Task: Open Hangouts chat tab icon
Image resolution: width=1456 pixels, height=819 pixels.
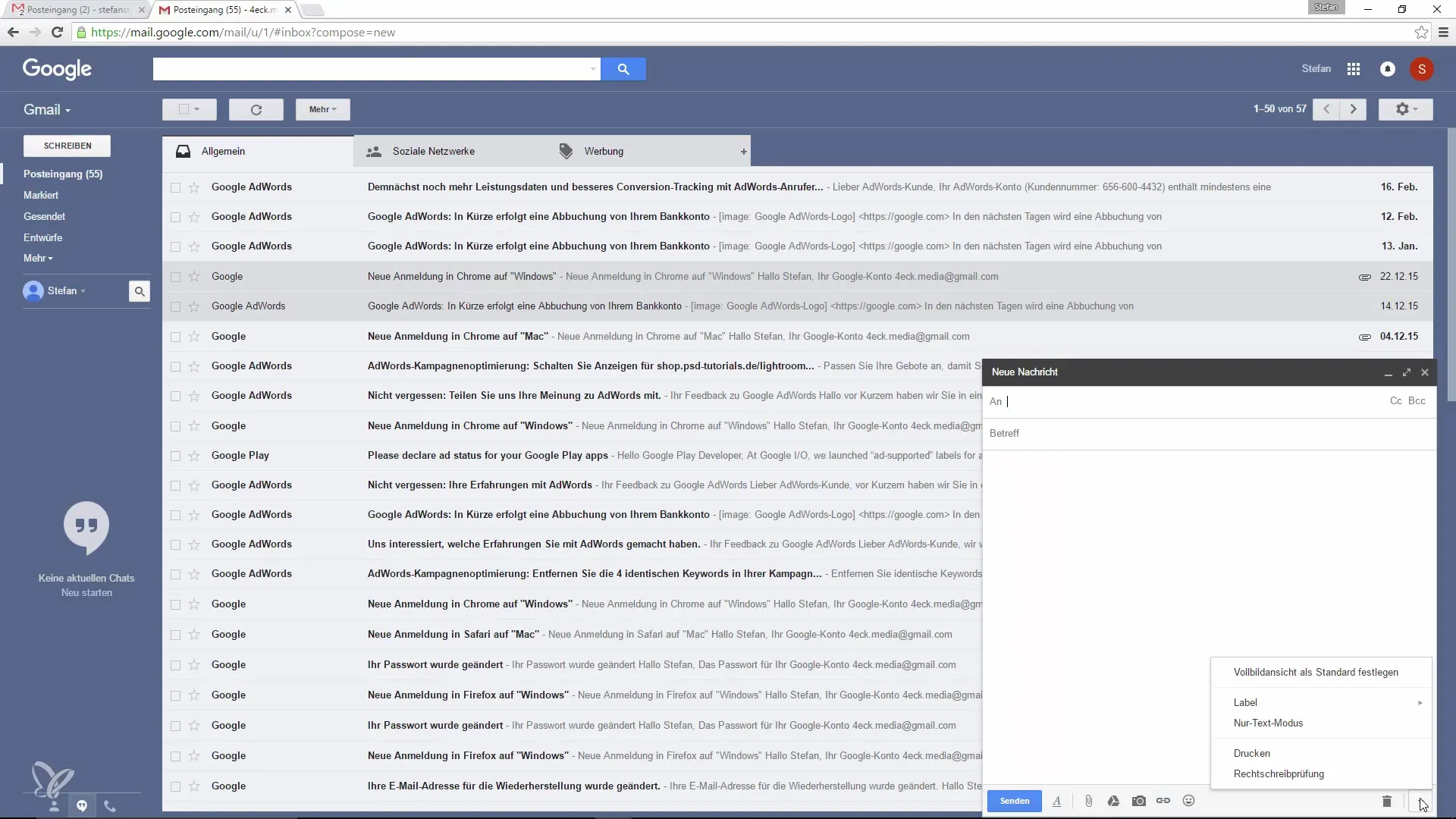Action: point(82,806)
